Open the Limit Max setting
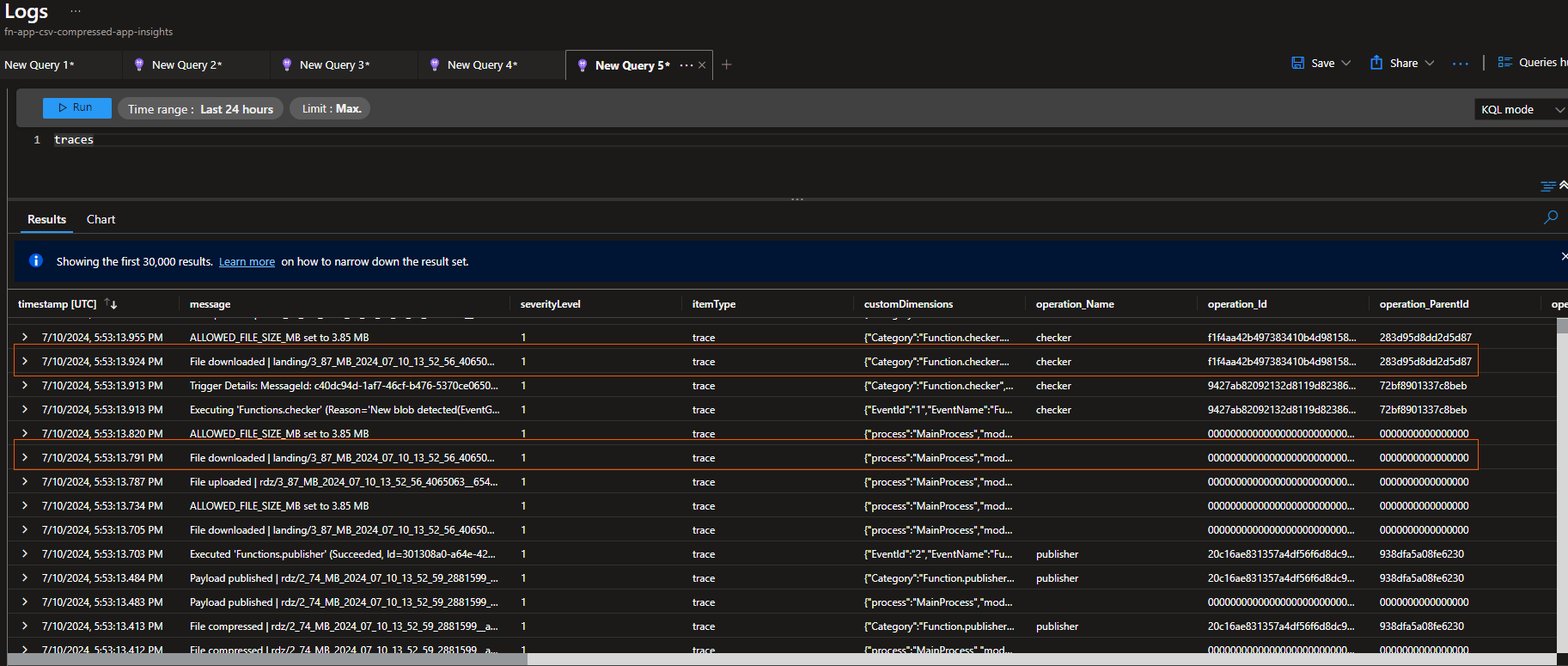1568x666 pixels. (331, 109)
